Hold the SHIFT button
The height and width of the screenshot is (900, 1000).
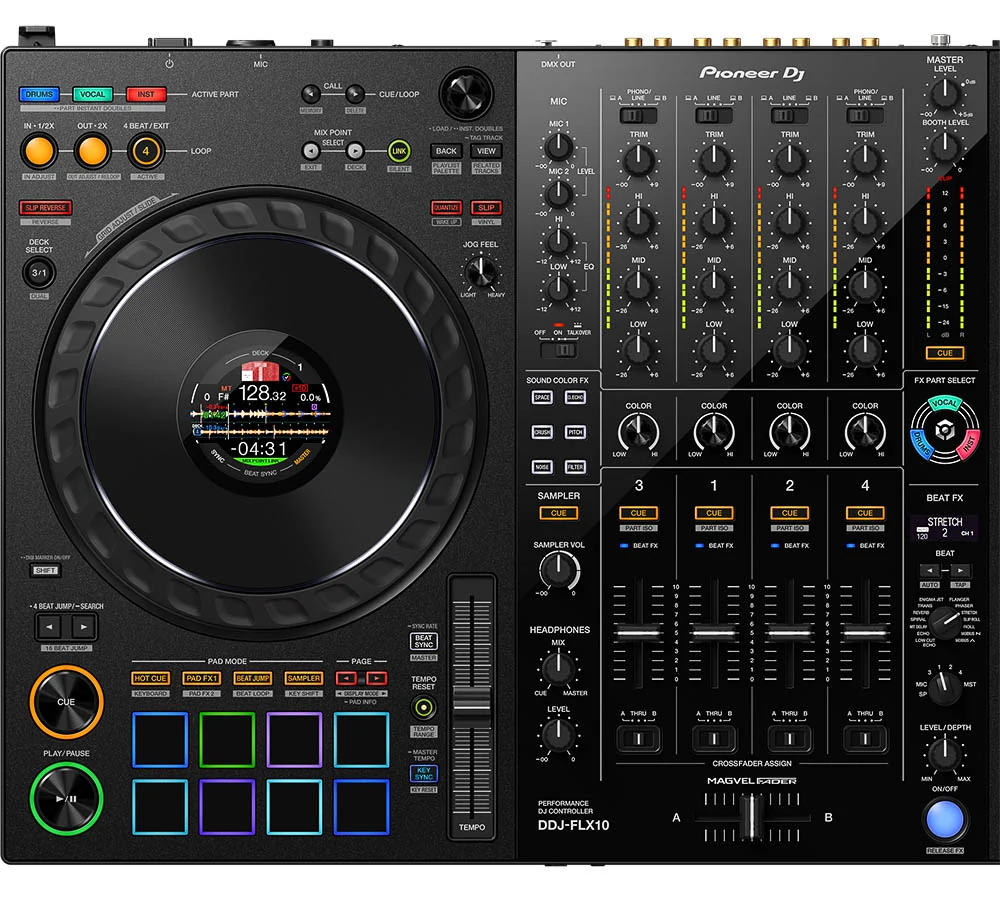45,570
